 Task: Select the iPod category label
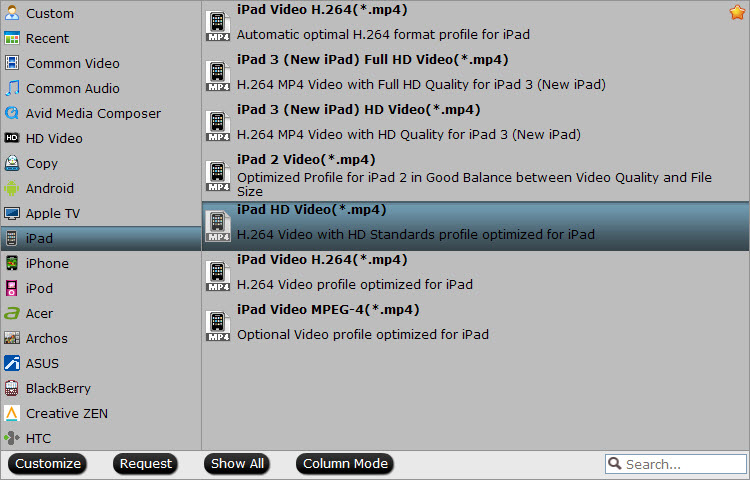point(39,288)
